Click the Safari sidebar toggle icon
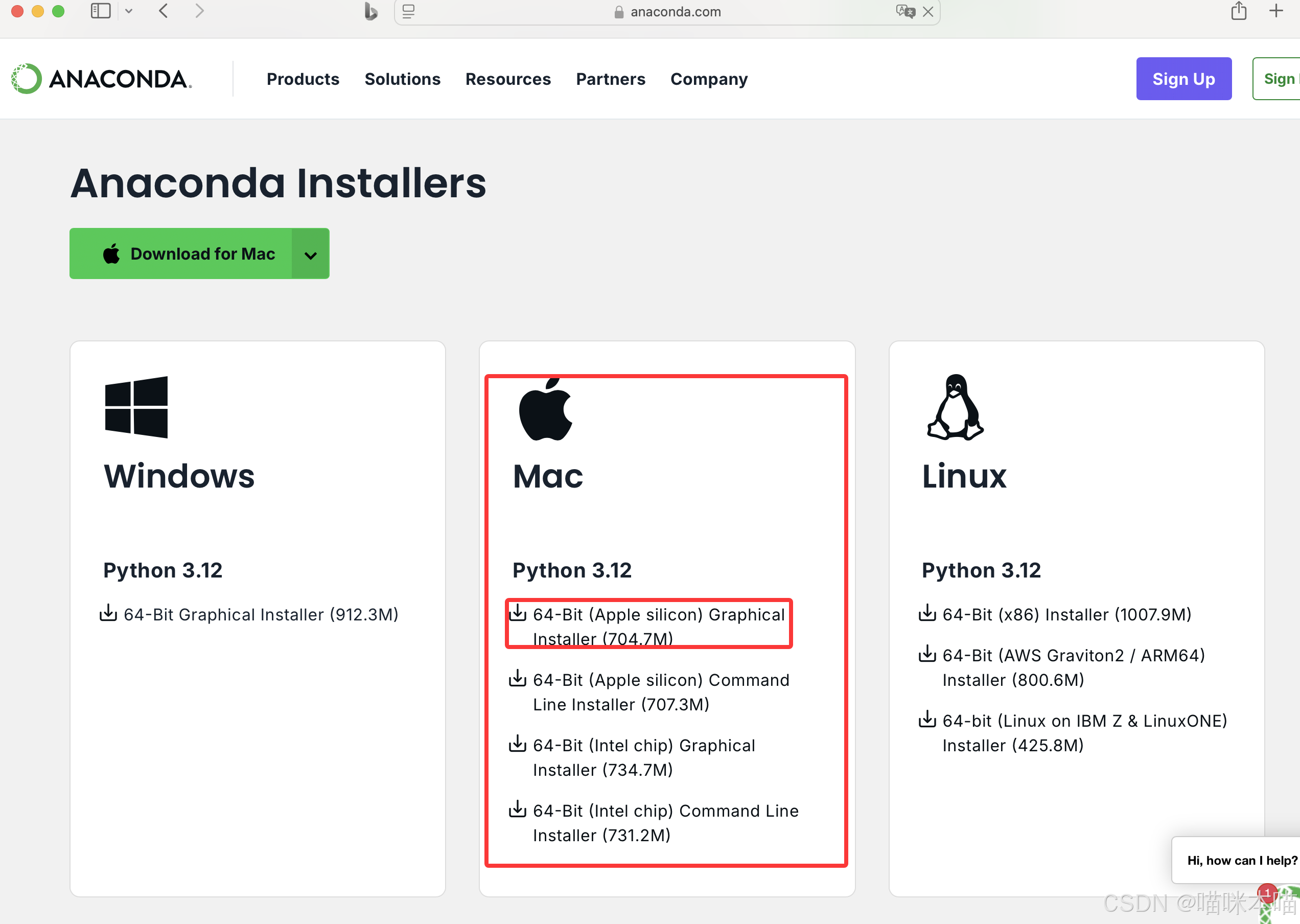Image resolution: width=1300 pixels, height=924 pixels. (101, 11)
